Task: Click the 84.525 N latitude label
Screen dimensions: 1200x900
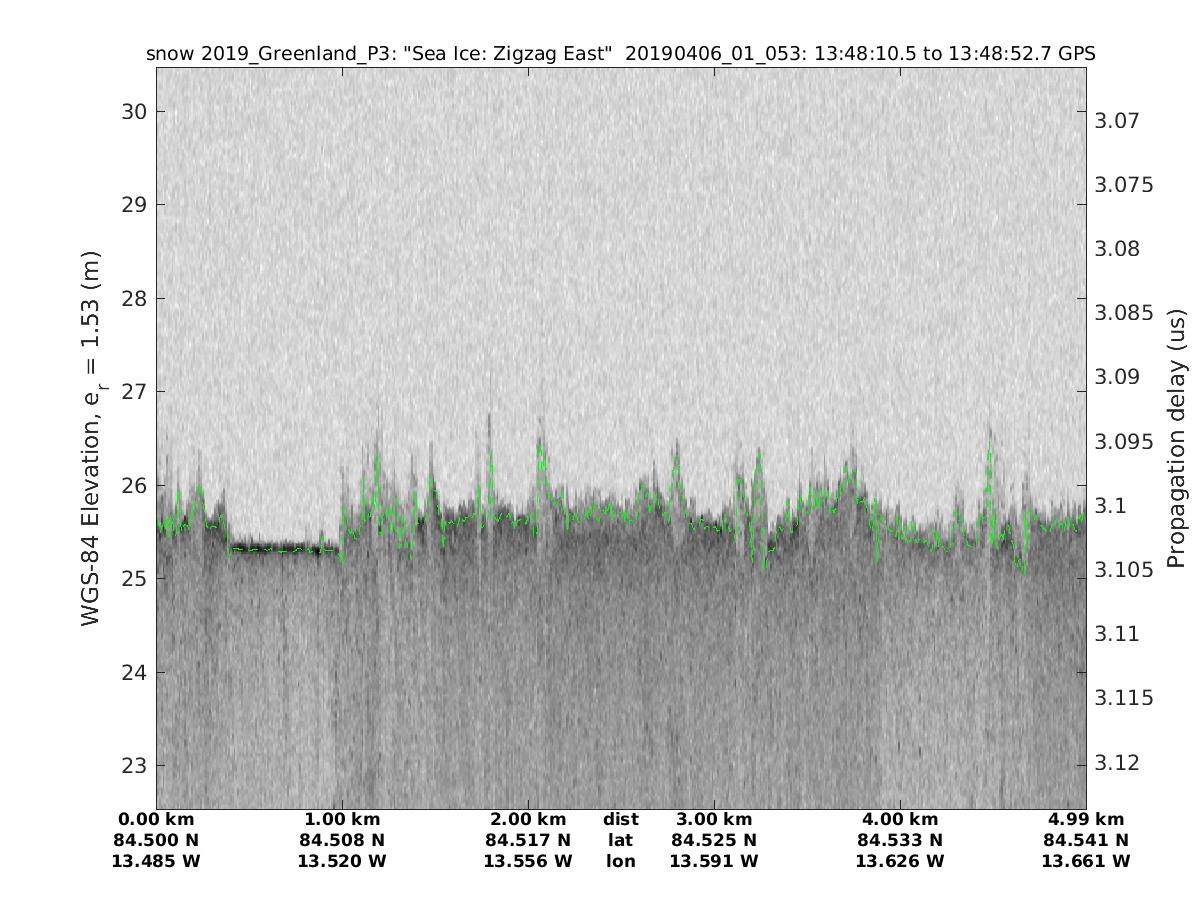Action: [713, 840]
